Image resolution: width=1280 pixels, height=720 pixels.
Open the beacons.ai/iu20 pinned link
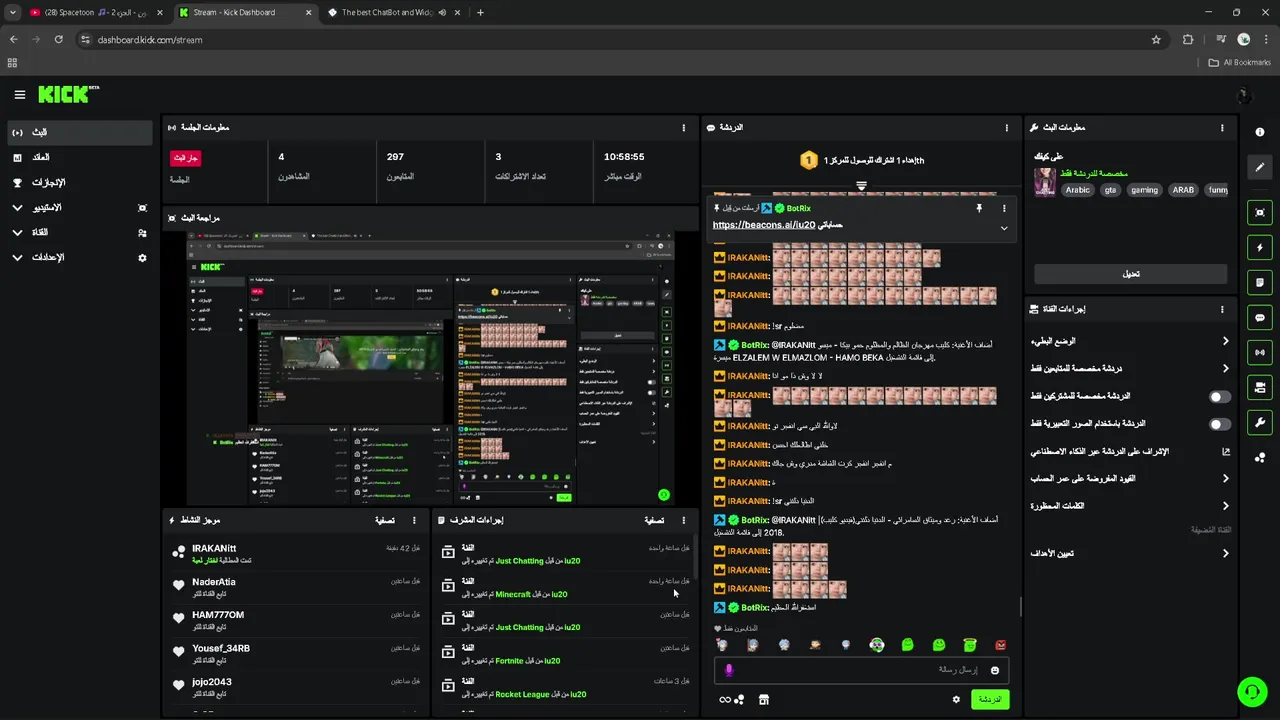pyautogui.click(x=763, y=225)
